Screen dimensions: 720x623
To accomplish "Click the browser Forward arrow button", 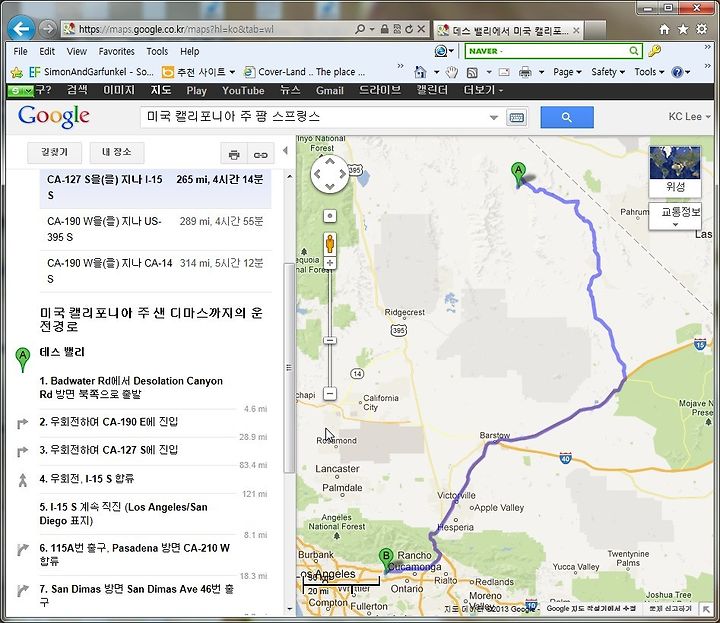I will pos(47,29).
